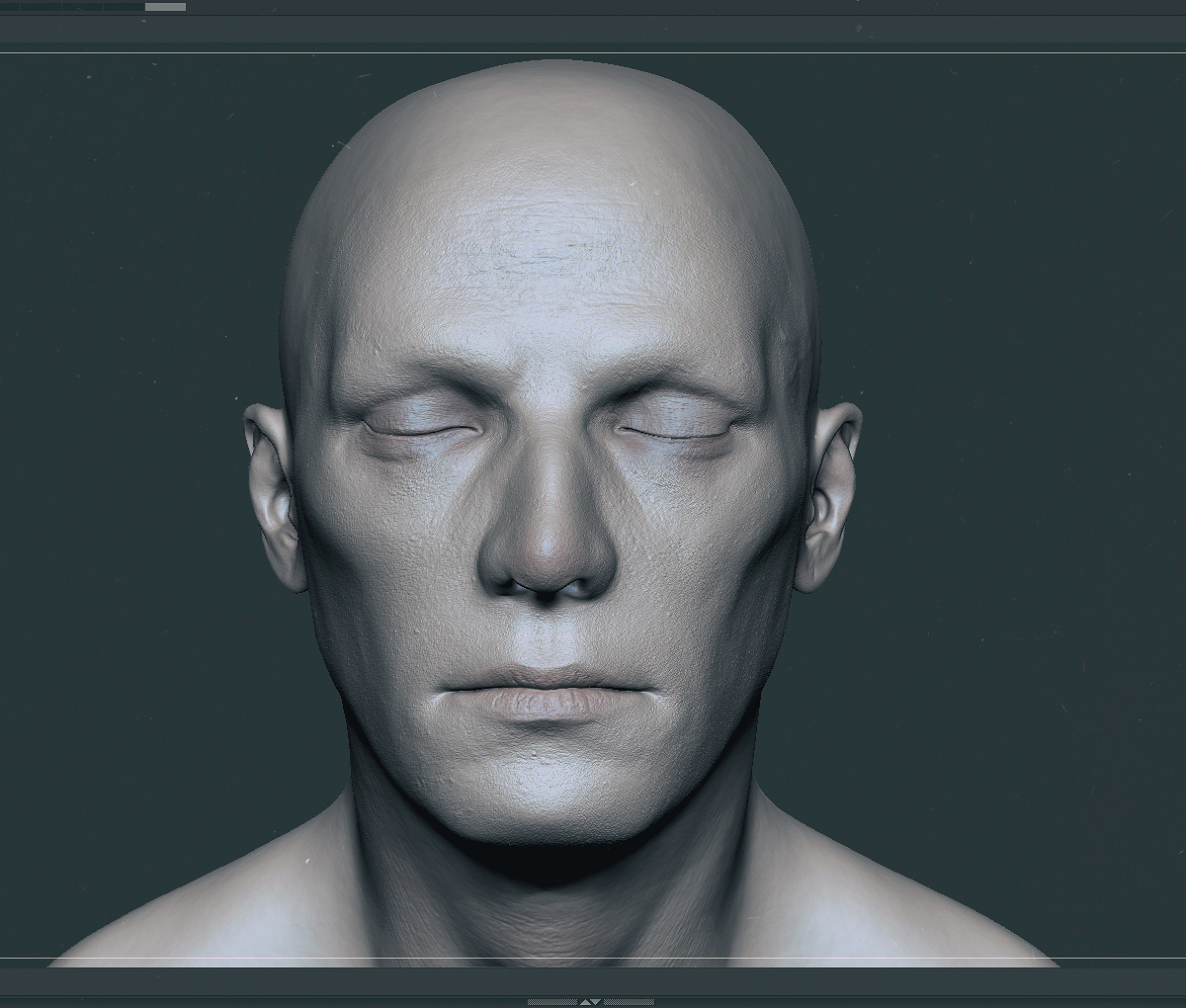Click the down arrow on bottom divider handle

tap(596, 1002)
